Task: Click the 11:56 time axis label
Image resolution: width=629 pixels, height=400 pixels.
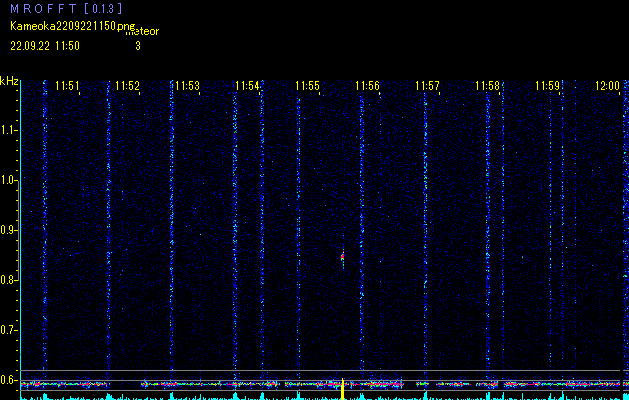Action: pos(367,86)
